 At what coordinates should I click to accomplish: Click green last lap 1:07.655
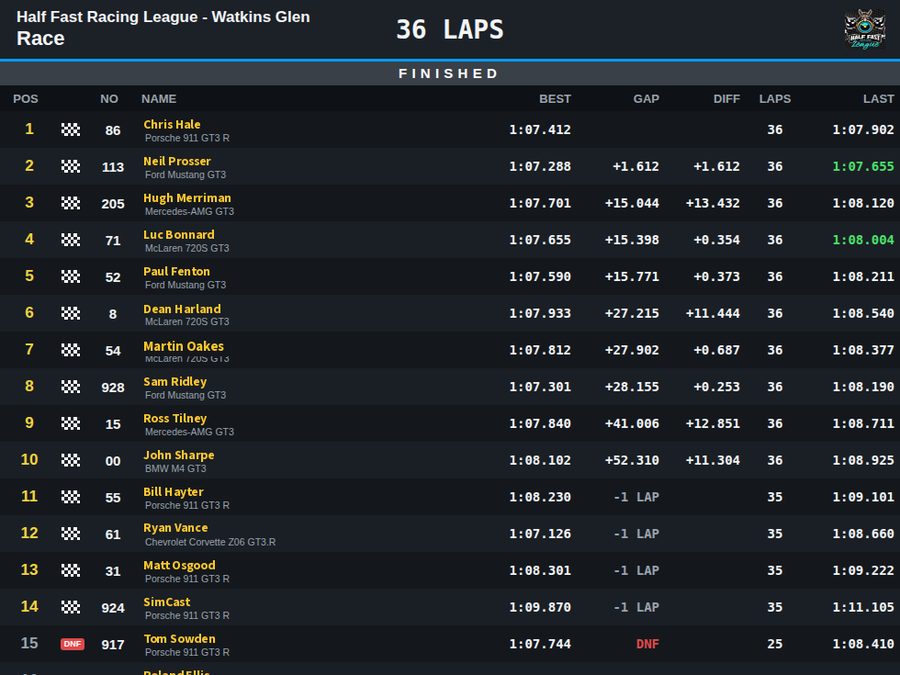863,166
